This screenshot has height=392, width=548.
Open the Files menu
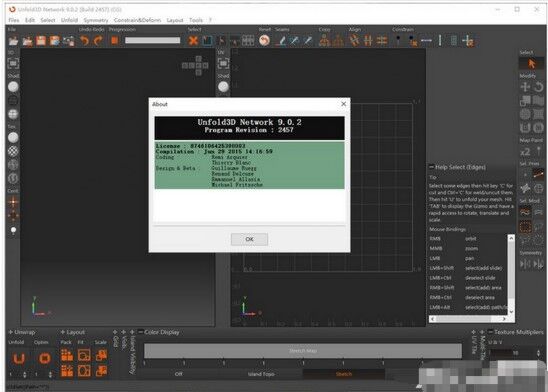pyautogui.click(x=14, y=20)
